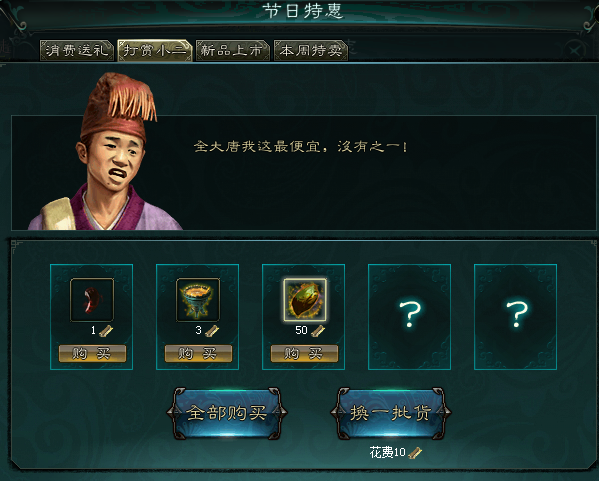Buy the feather item for 1
Screen dimensions: 599x481
point(92,354)
